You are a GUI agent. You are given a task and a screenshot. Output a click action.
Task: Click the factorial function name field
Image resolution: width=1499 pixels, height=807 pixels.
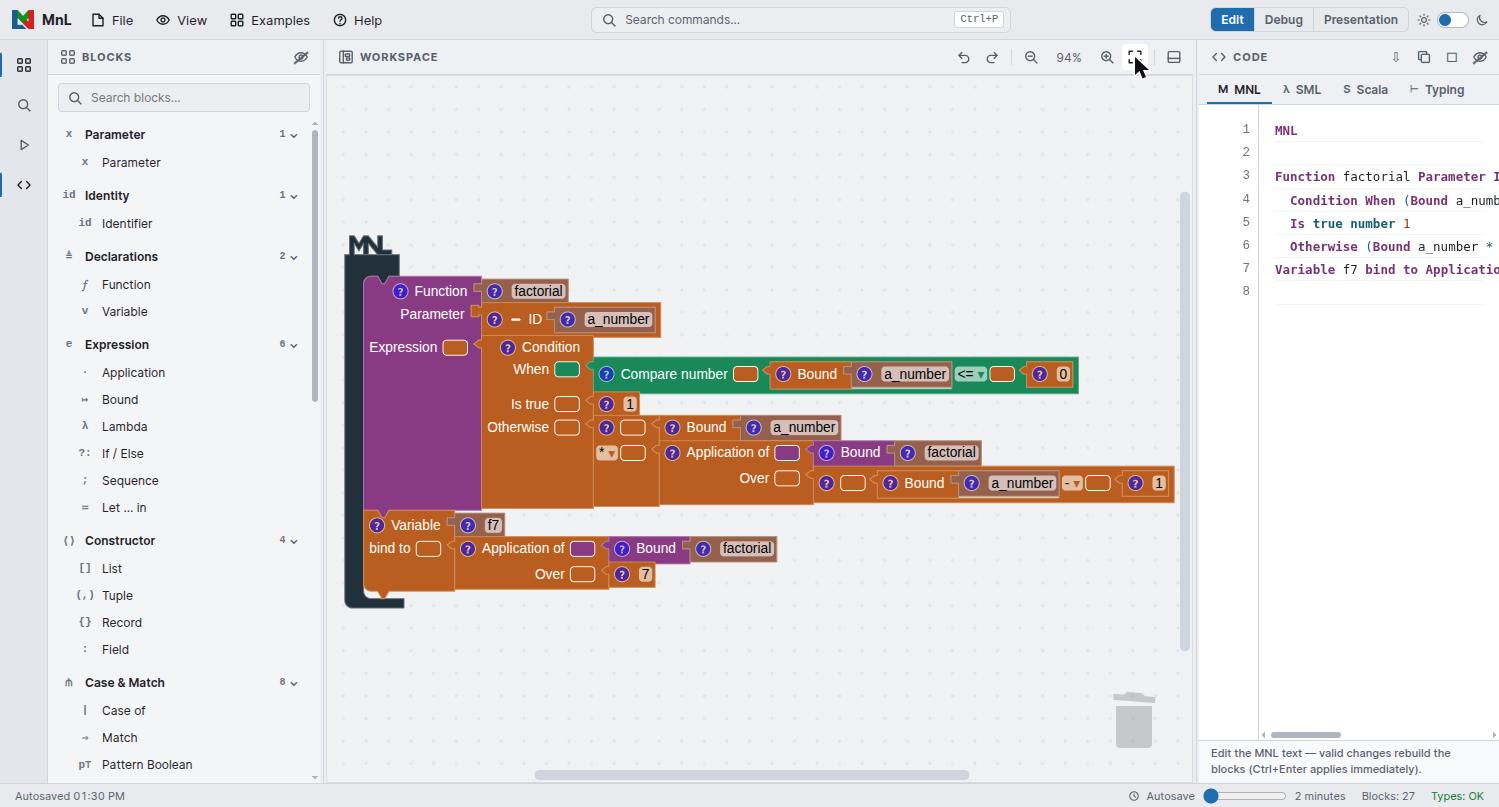[538, 291]
